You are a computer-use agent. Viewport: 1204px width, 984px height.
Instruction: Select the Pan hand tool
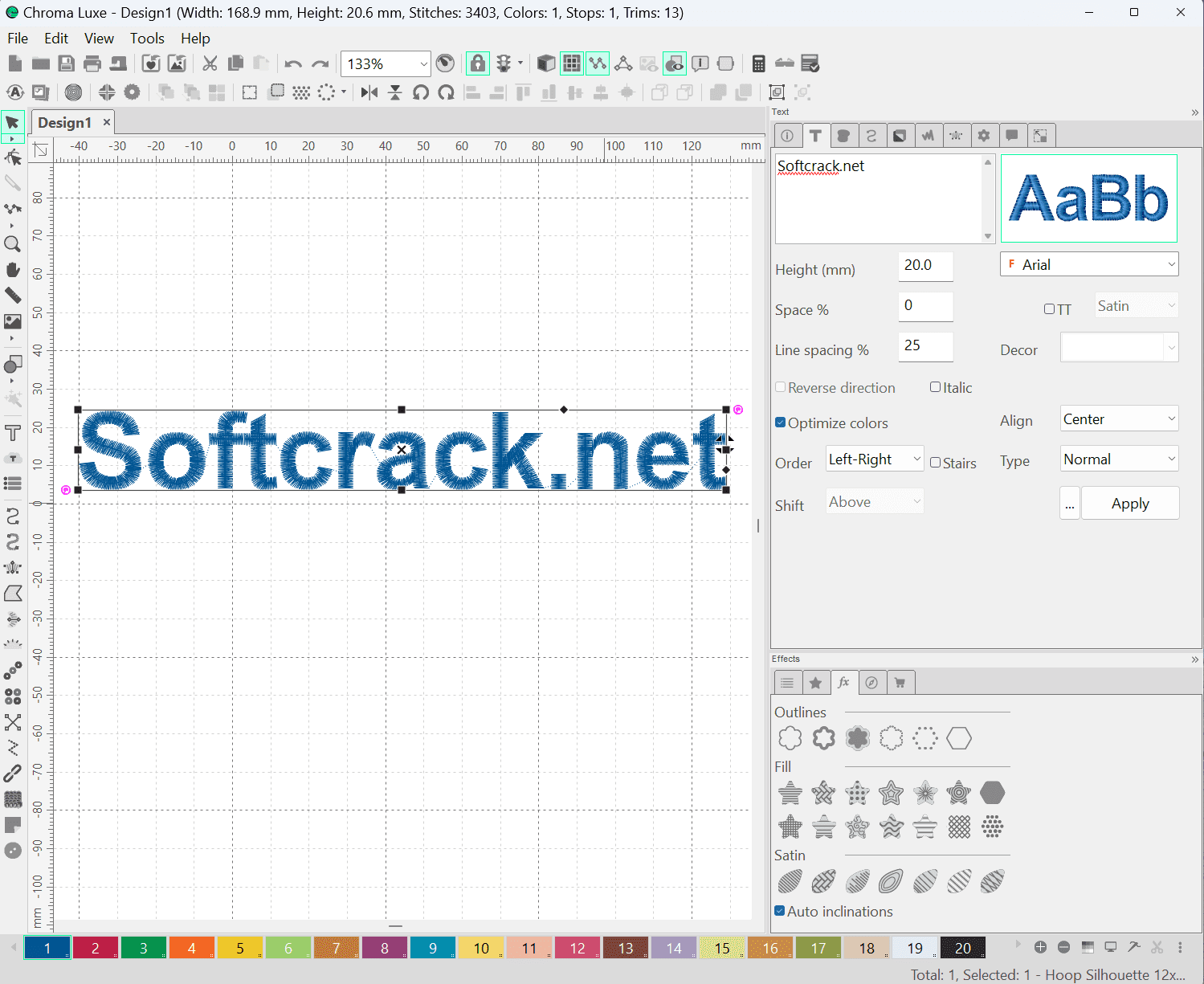pos(12,270)
